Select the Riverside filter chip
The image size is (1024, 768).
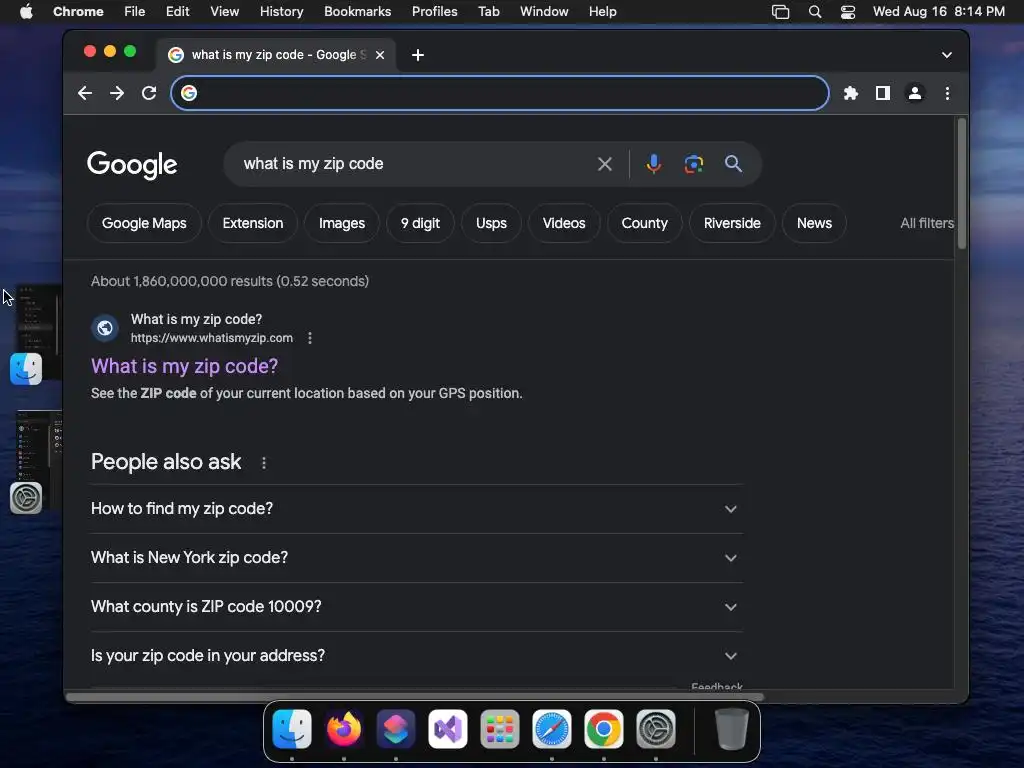732,223
